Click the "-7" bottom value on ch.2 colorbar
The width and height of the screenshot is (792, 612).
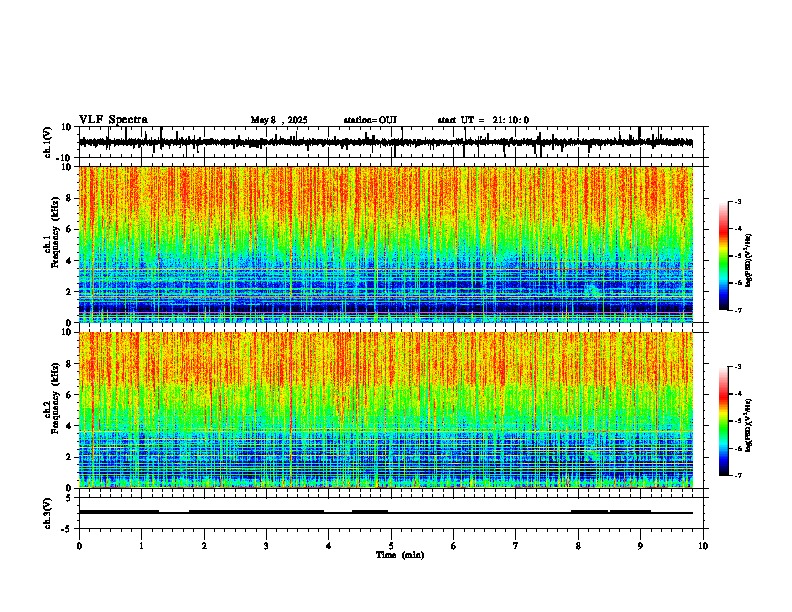[737, 475]
